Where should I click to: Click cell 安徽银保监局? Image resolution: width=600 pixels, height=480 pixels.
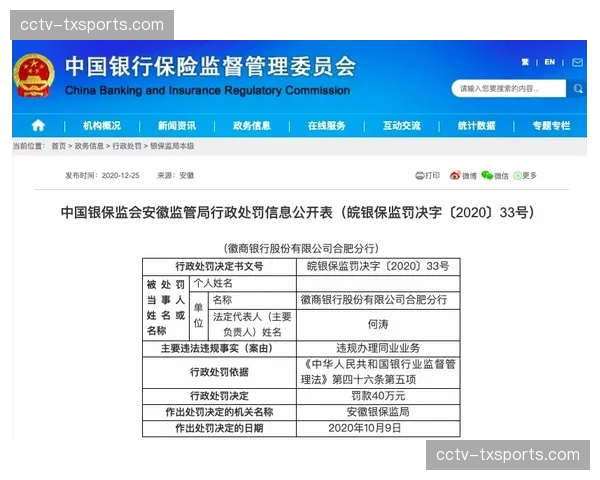(x=378, y=412)
